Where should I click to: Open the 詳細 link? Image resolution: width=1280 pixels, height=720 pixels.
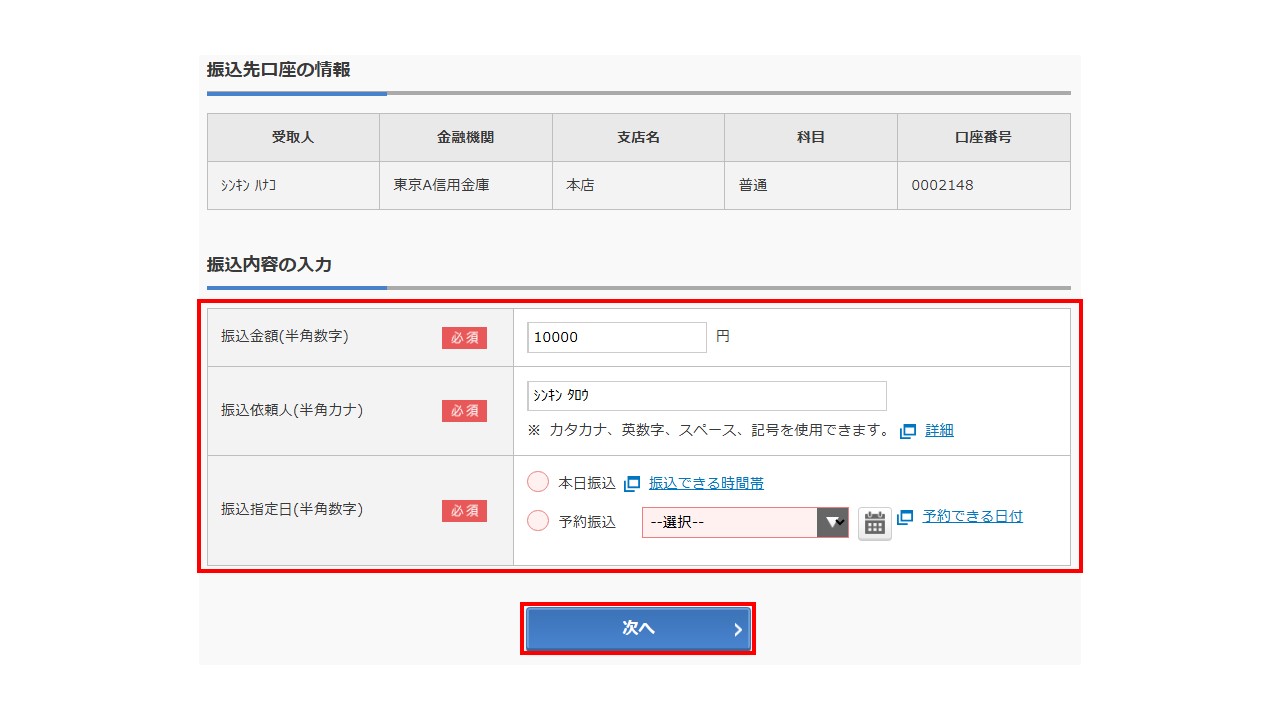point(939,430)
